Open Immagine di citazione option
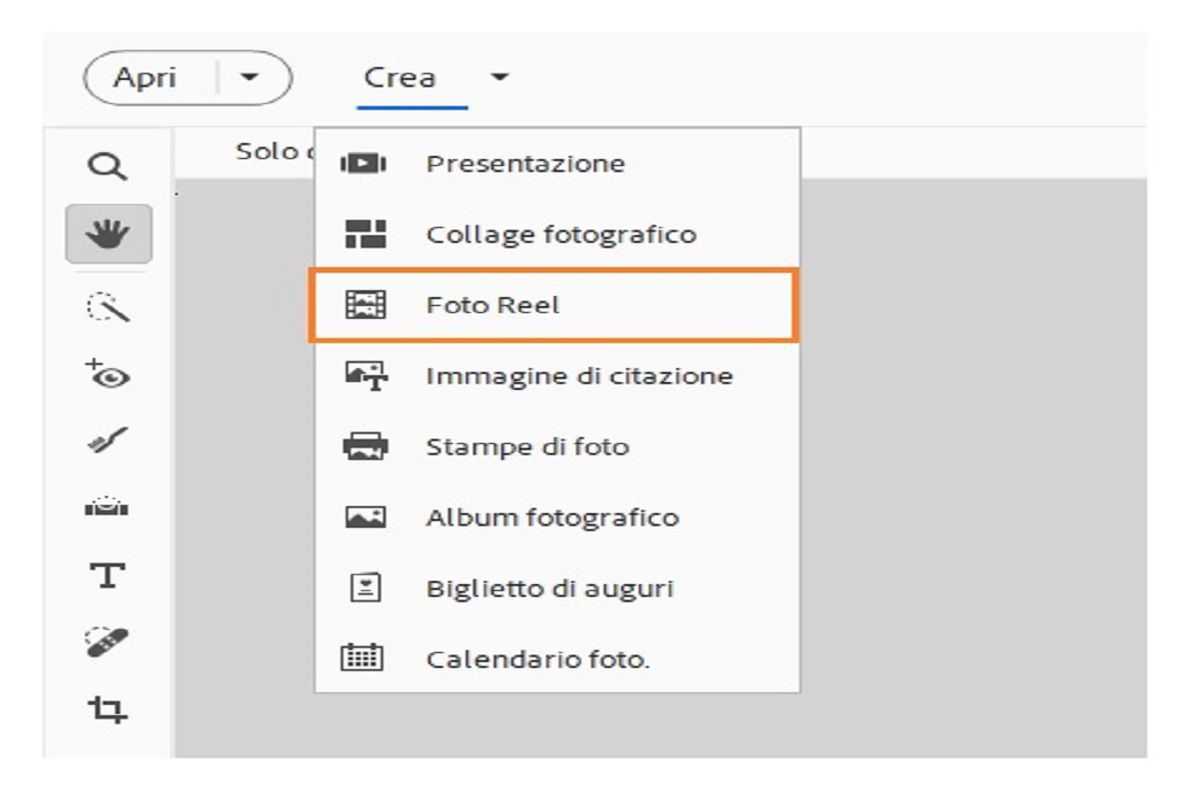Image resolution: width=1200 pixels, height=795 pixels. (579, 376)
